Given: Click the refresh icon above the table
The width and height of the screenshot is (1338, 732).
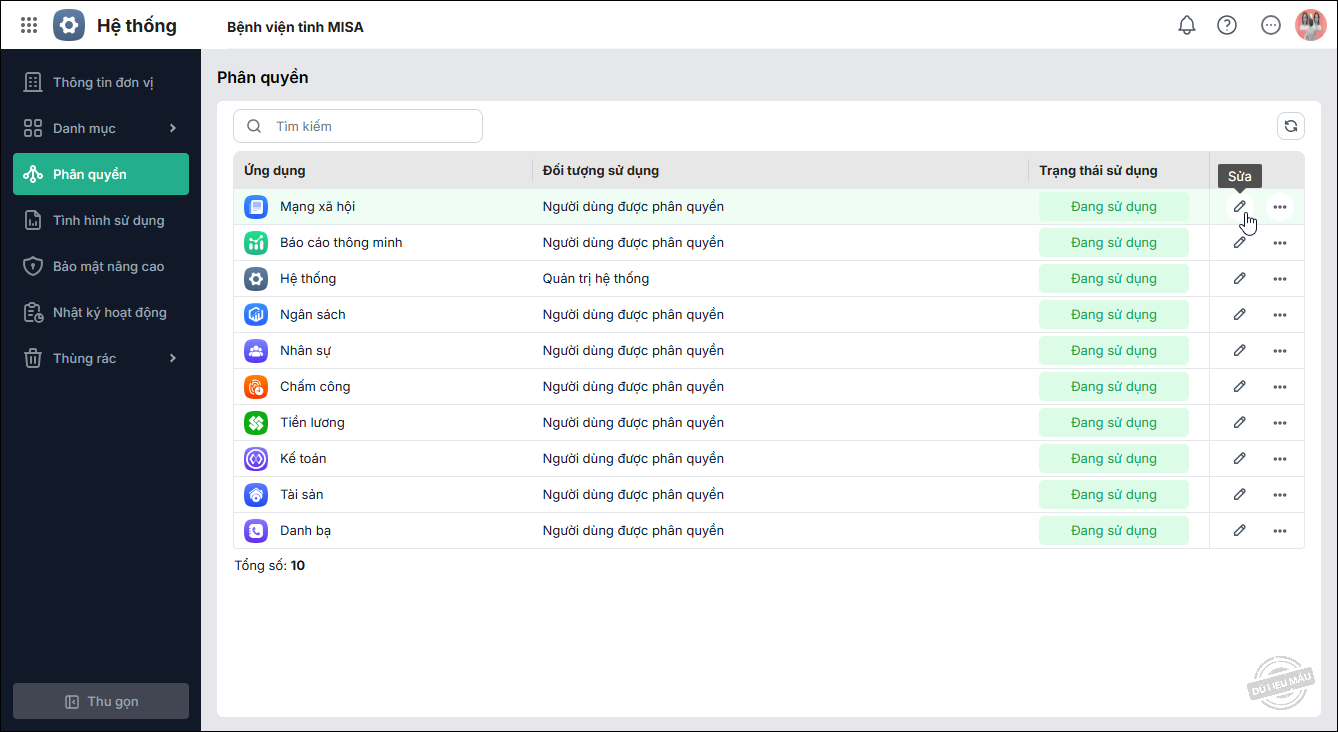Looking at the screenshot, I should pyautogui.click(x=1291, y=126).
